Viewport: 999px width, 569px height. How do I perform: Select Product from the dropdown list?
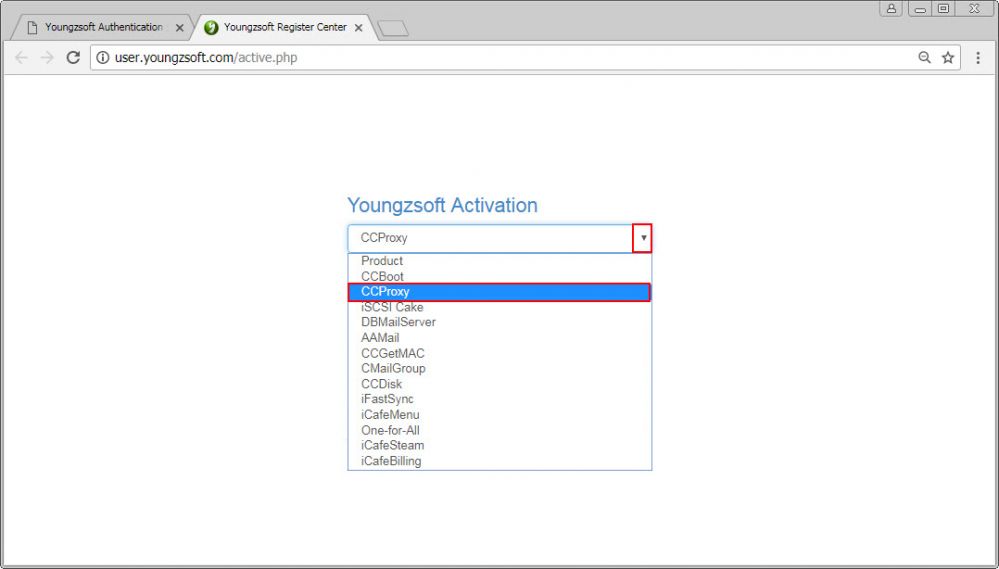500,261
